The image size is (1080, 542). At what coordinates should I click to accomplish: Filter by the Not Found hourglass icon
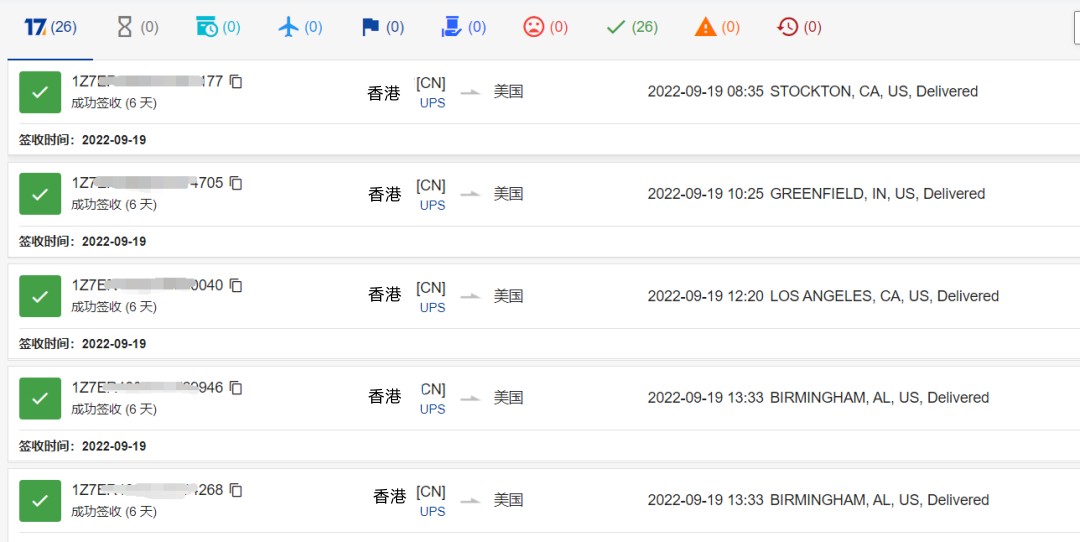[x=137, y=27]
